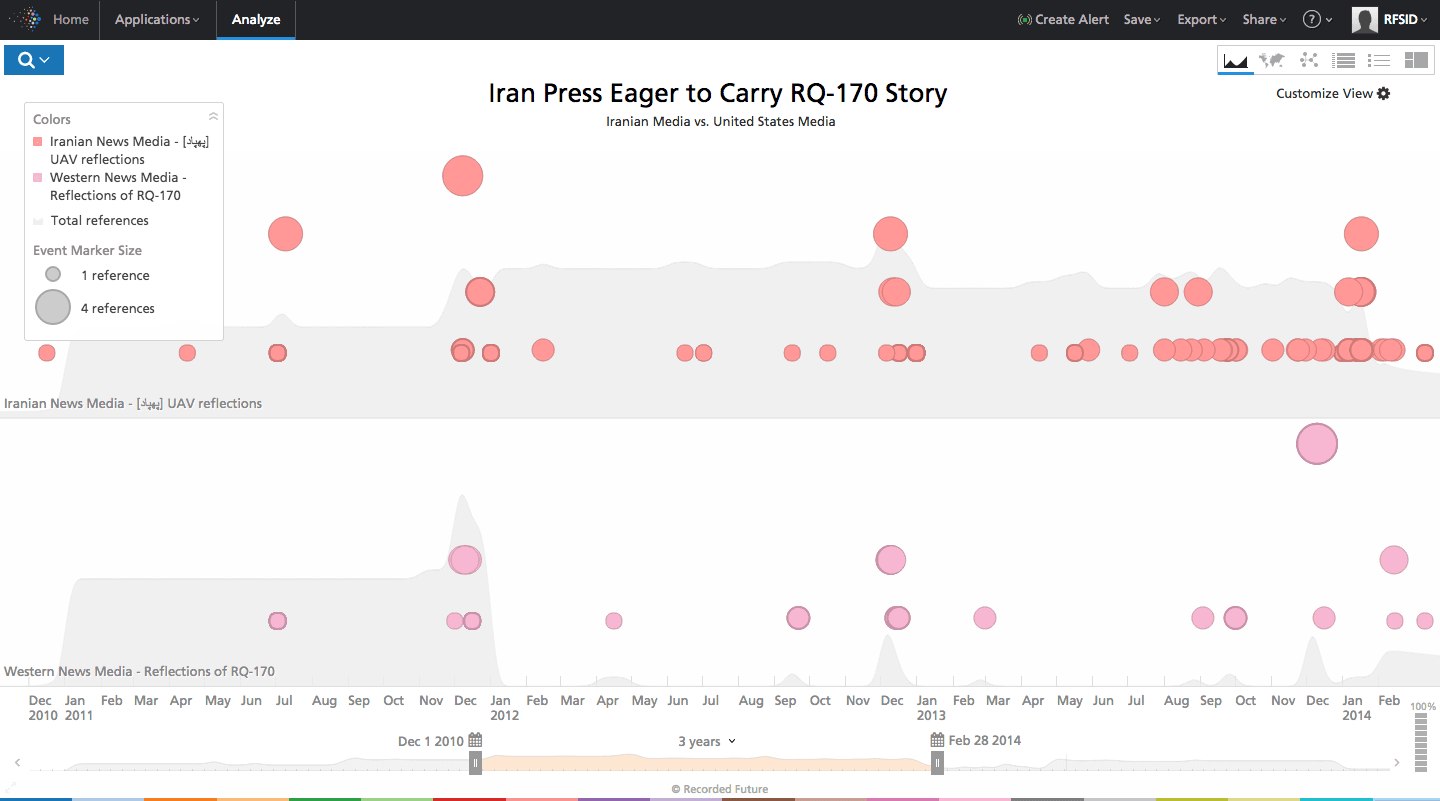Click the left arrow of the overview timeline

click(19, 763)
